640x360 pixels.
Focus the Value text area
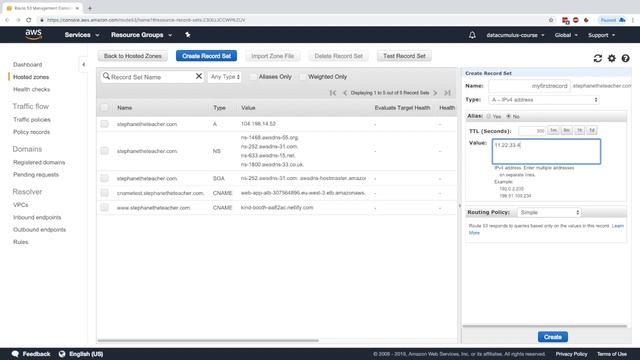tap(546, 151)
